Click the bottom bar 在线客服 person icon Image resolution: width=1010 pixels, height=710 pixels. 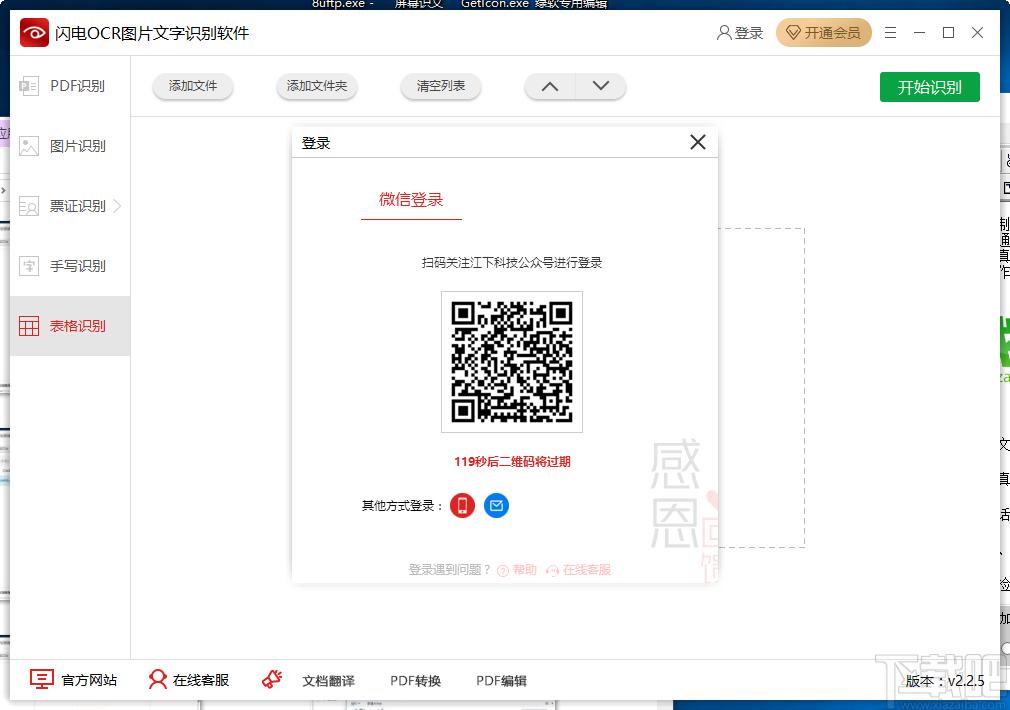click(x=157, y=679)
